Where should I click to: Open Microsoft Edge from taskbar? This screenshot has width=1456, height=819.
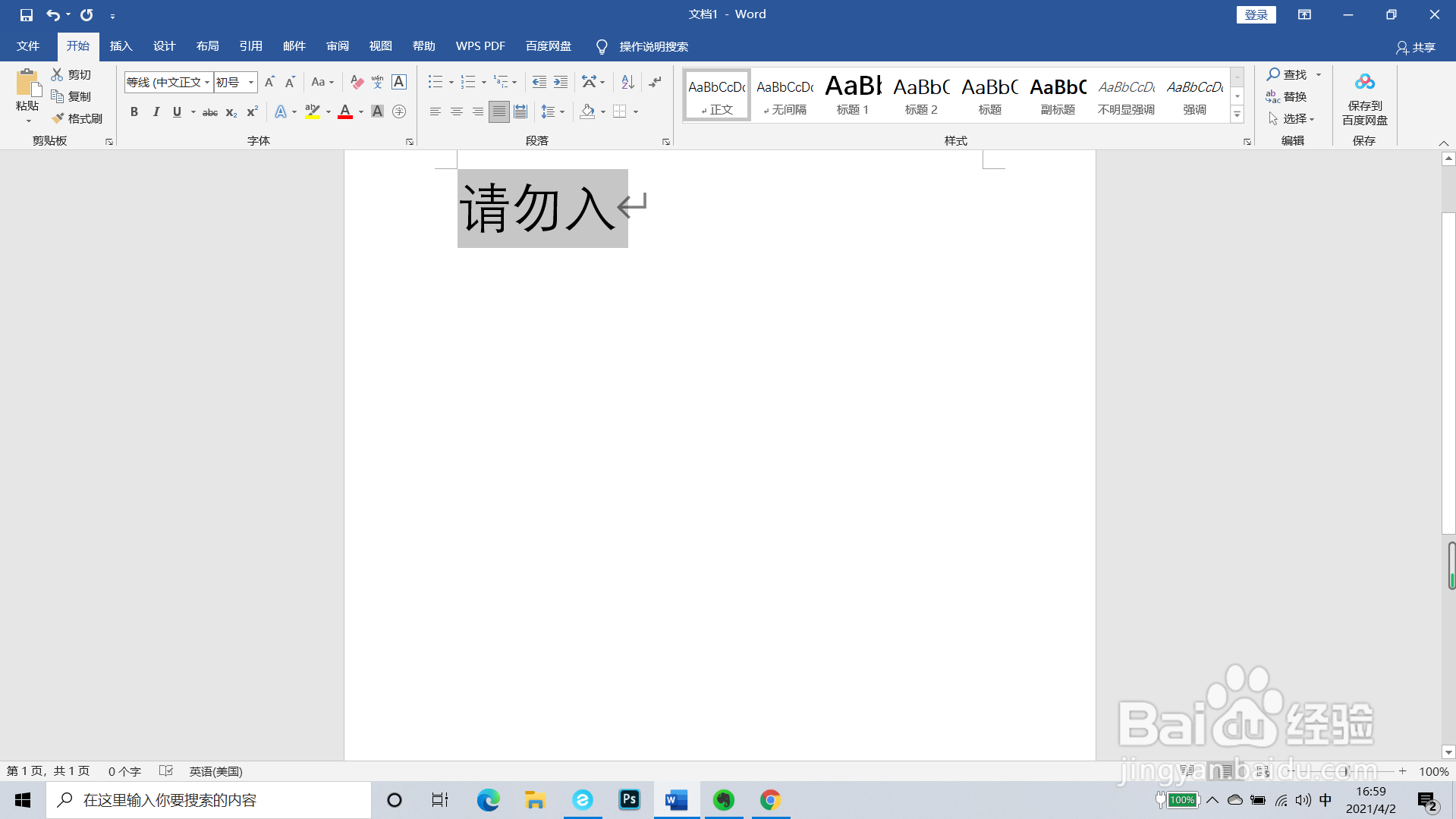click(488, 799)
